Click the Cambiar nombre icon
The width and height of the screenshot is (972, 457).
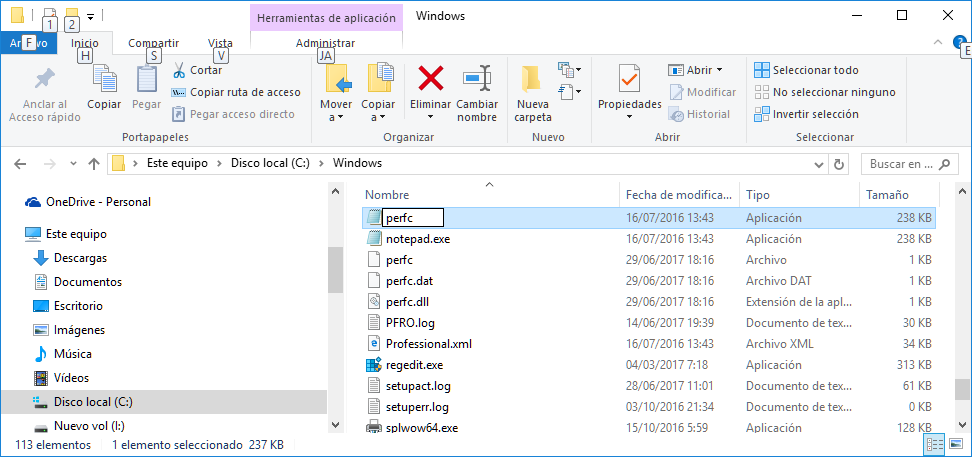tap(477, 79)
